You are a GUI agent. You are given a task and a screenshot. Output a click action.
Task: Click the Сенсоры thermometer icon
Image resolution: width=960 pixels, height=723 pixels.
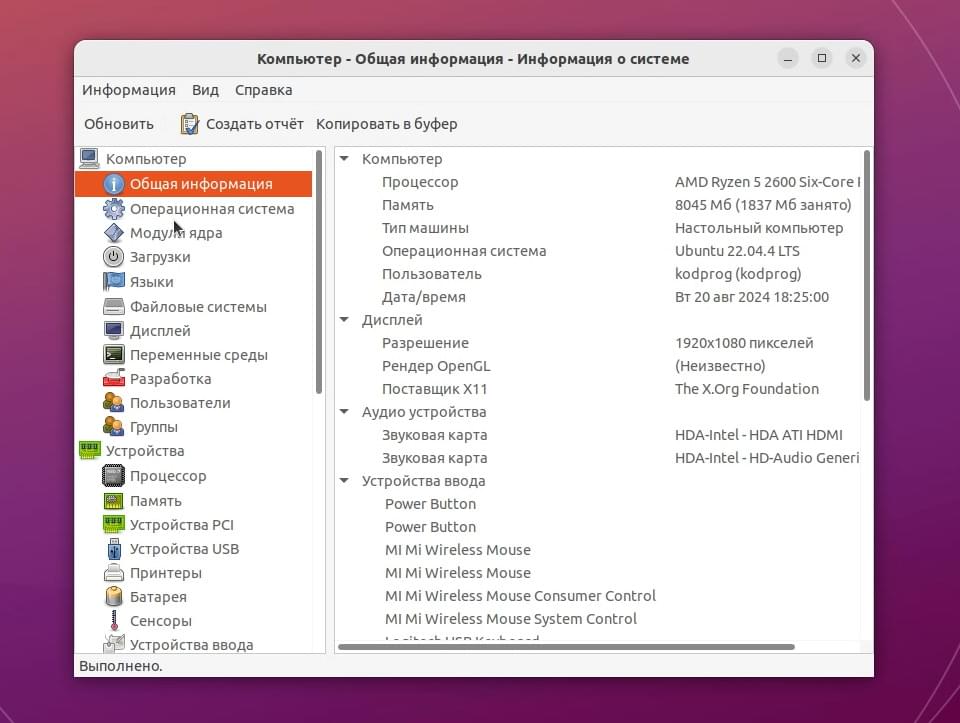point(113,620)
